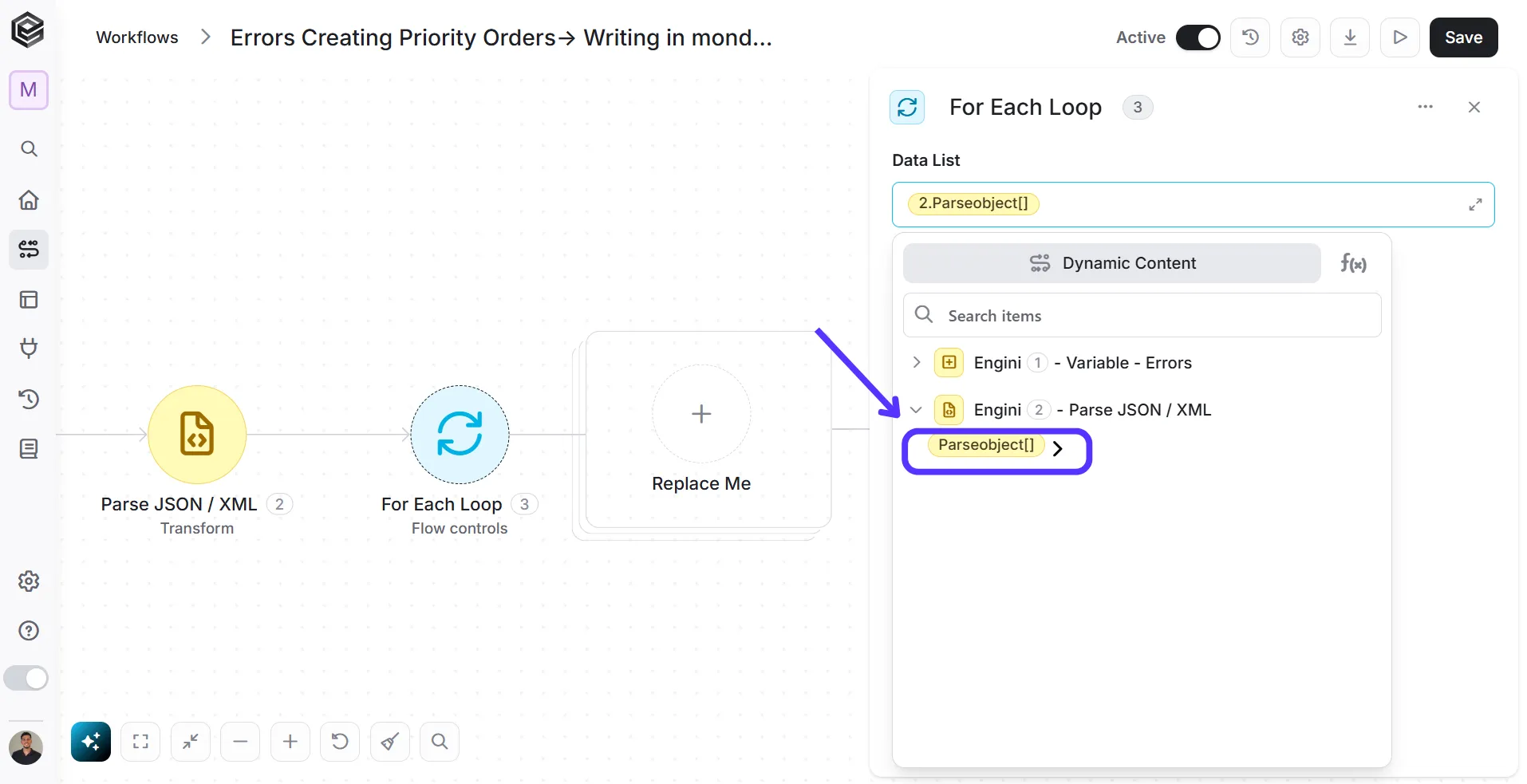
Task: Expand the Data List field editor
Action: pyautogui.click(x=1475, y=205)
